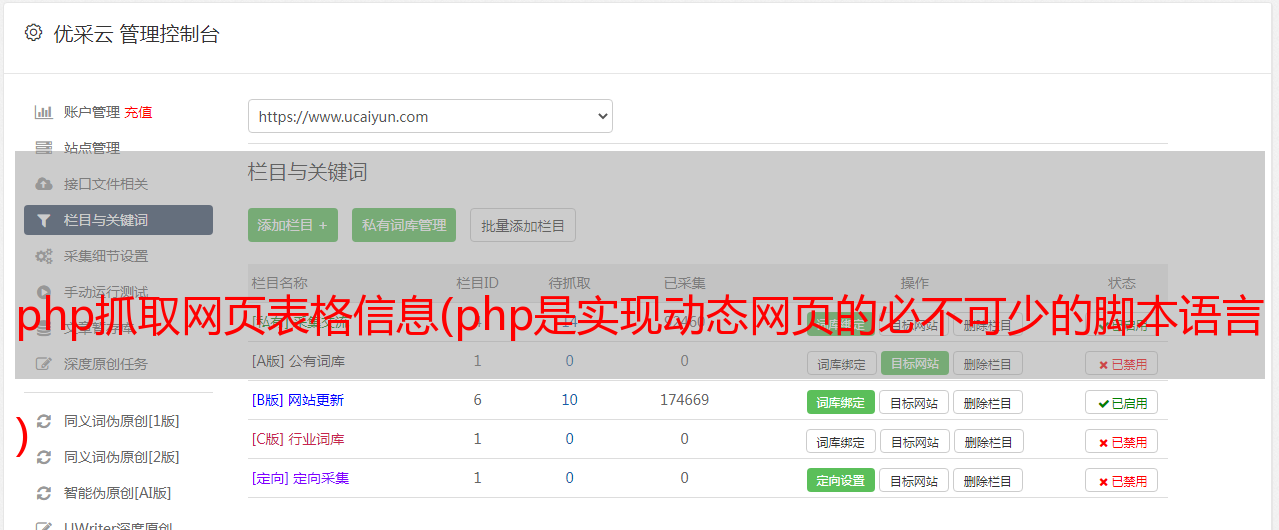Click 目标网站 in the [C版] 行业词库 row
1279x530 pixels.
click(914, 441)
